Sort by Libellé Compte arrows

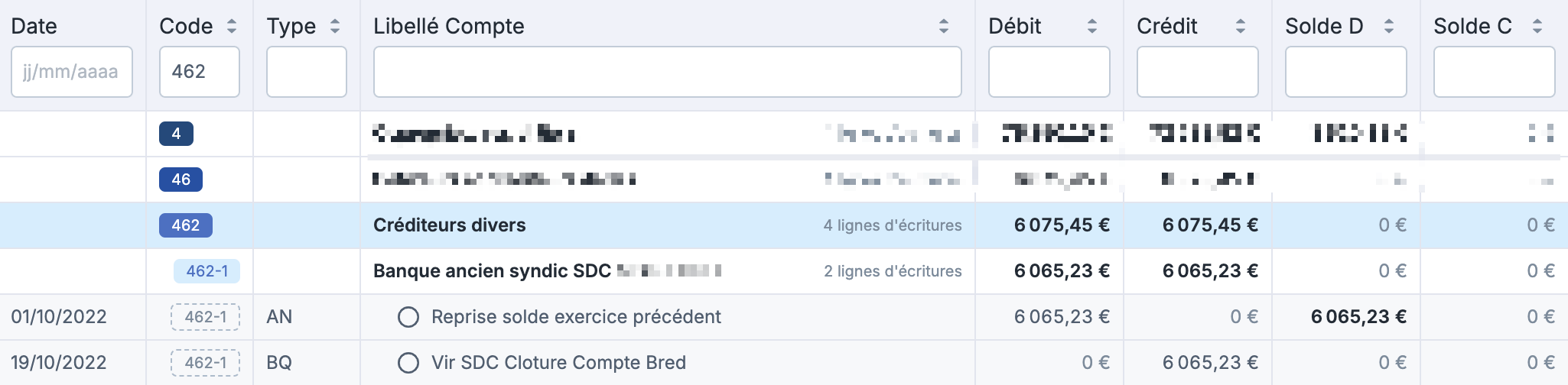point(944,27)
